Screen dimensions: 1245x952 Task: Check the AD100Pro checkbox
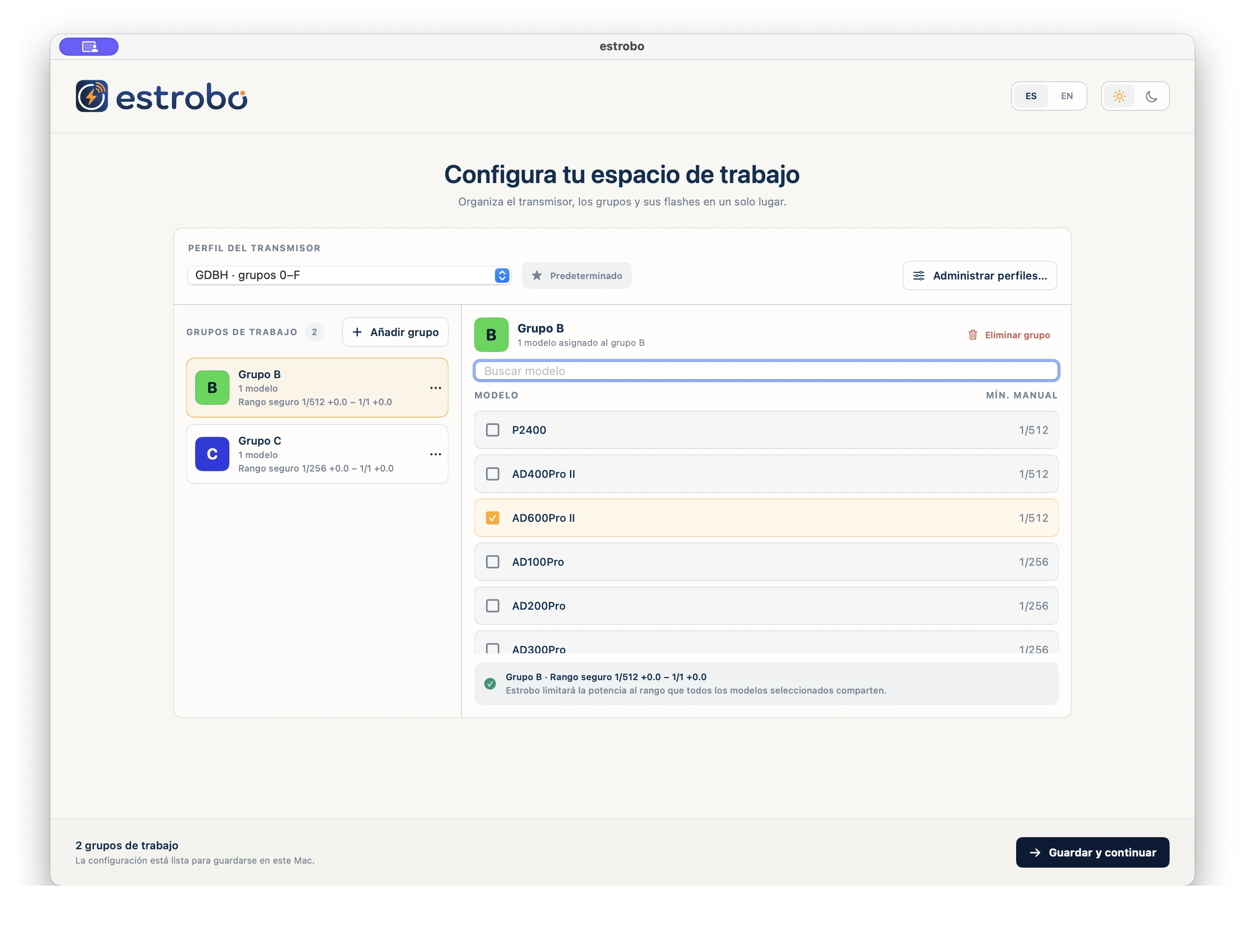point(493,562)
